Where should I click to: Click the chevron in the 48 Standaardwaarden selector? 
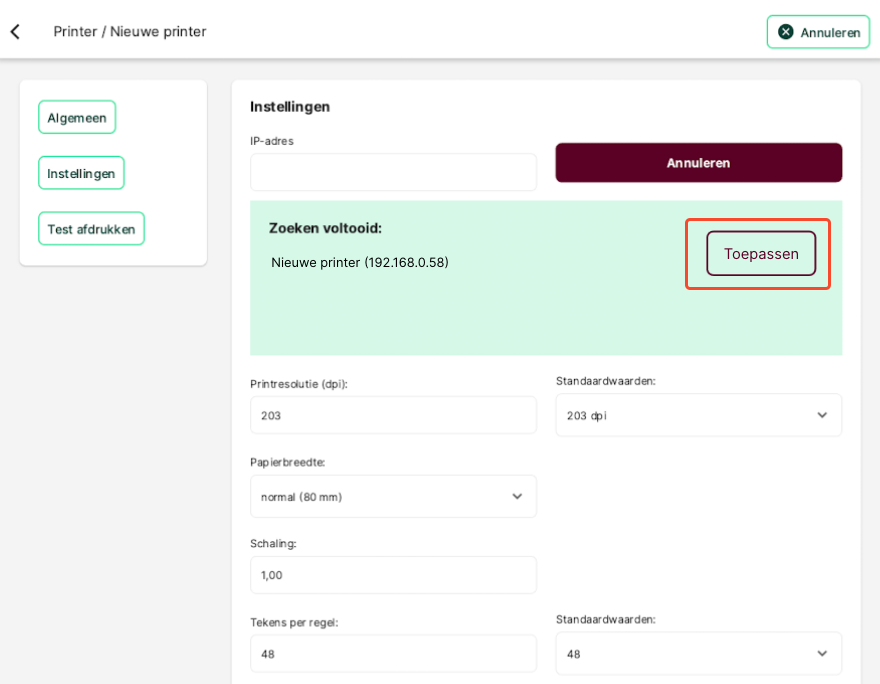tap(822, 654)
